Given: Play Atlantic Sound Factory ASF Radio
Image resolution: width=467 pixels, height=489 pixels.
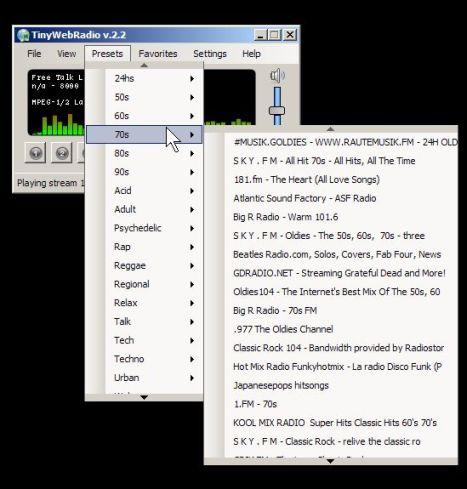Looking at the screenshot, I should [x=331, y=198].
